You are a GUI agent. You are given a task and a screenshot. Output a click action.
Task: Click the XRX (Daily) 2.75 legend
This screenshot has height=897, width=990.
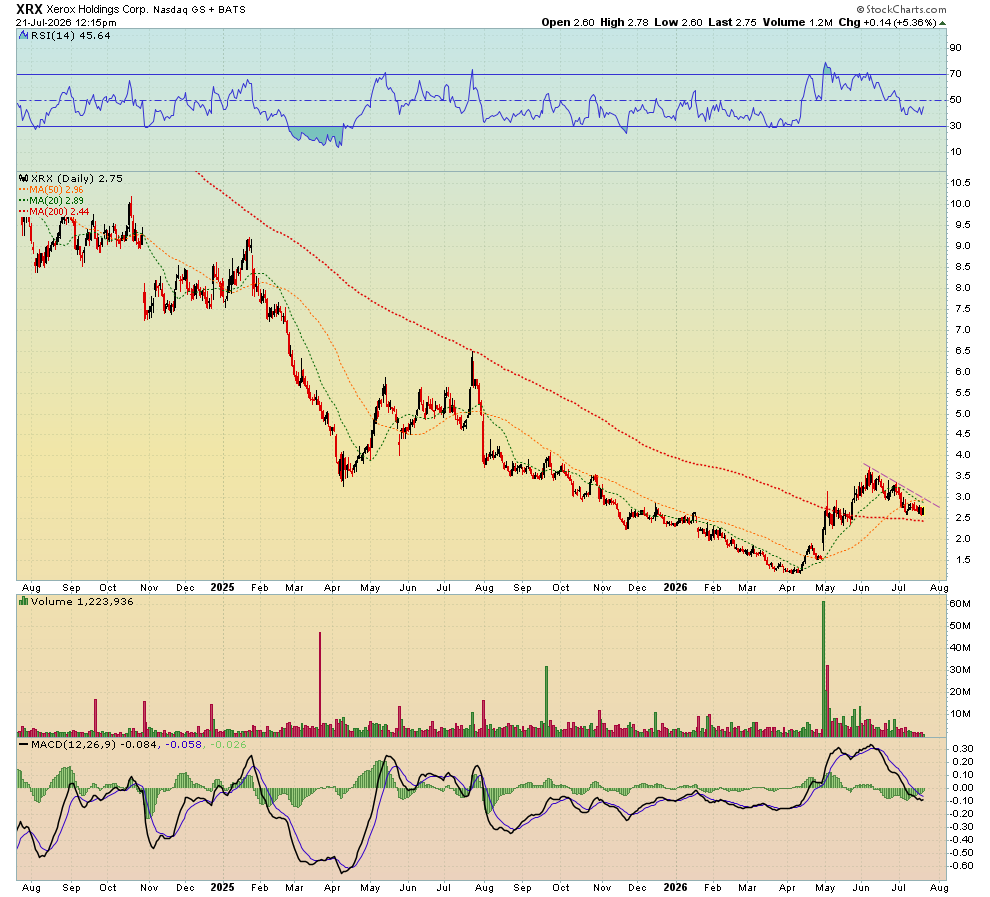pos(77,179)
